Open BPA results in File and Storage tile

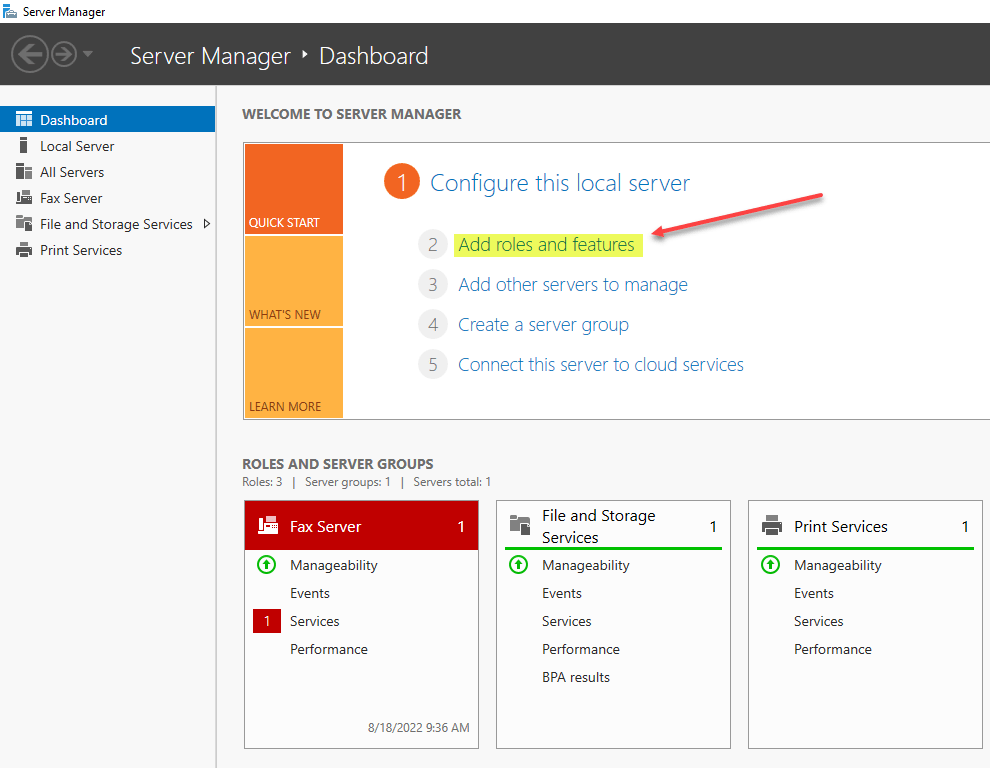pyautogui.click(x=576, y=677)
